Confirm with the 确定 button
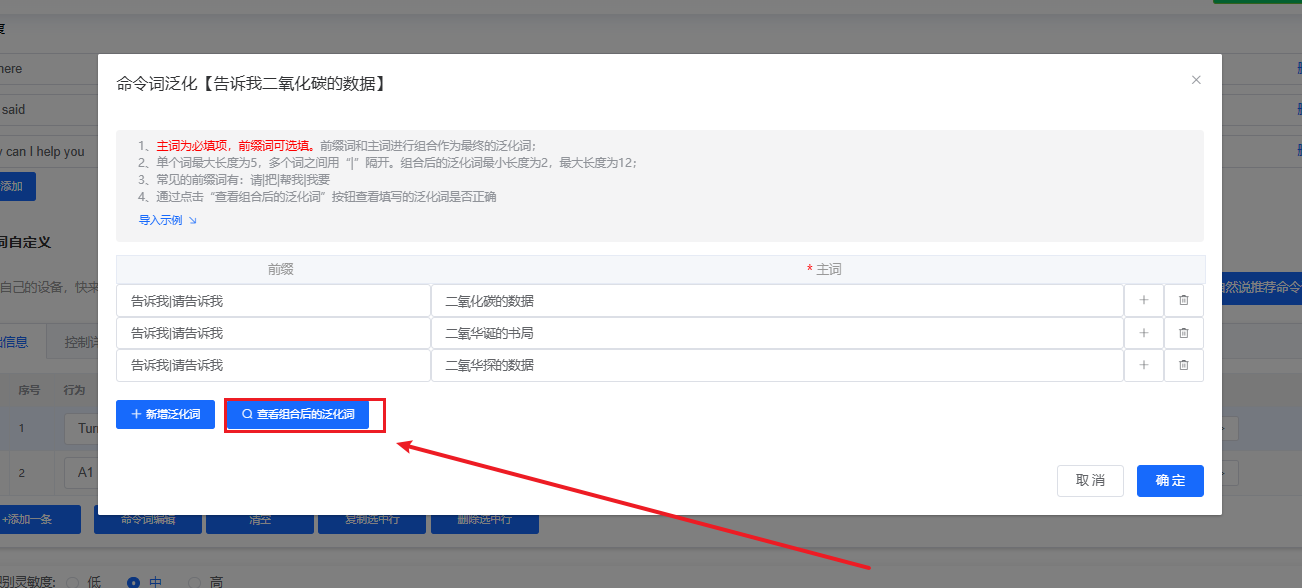1302x588 pixels. click(1170, 481)
